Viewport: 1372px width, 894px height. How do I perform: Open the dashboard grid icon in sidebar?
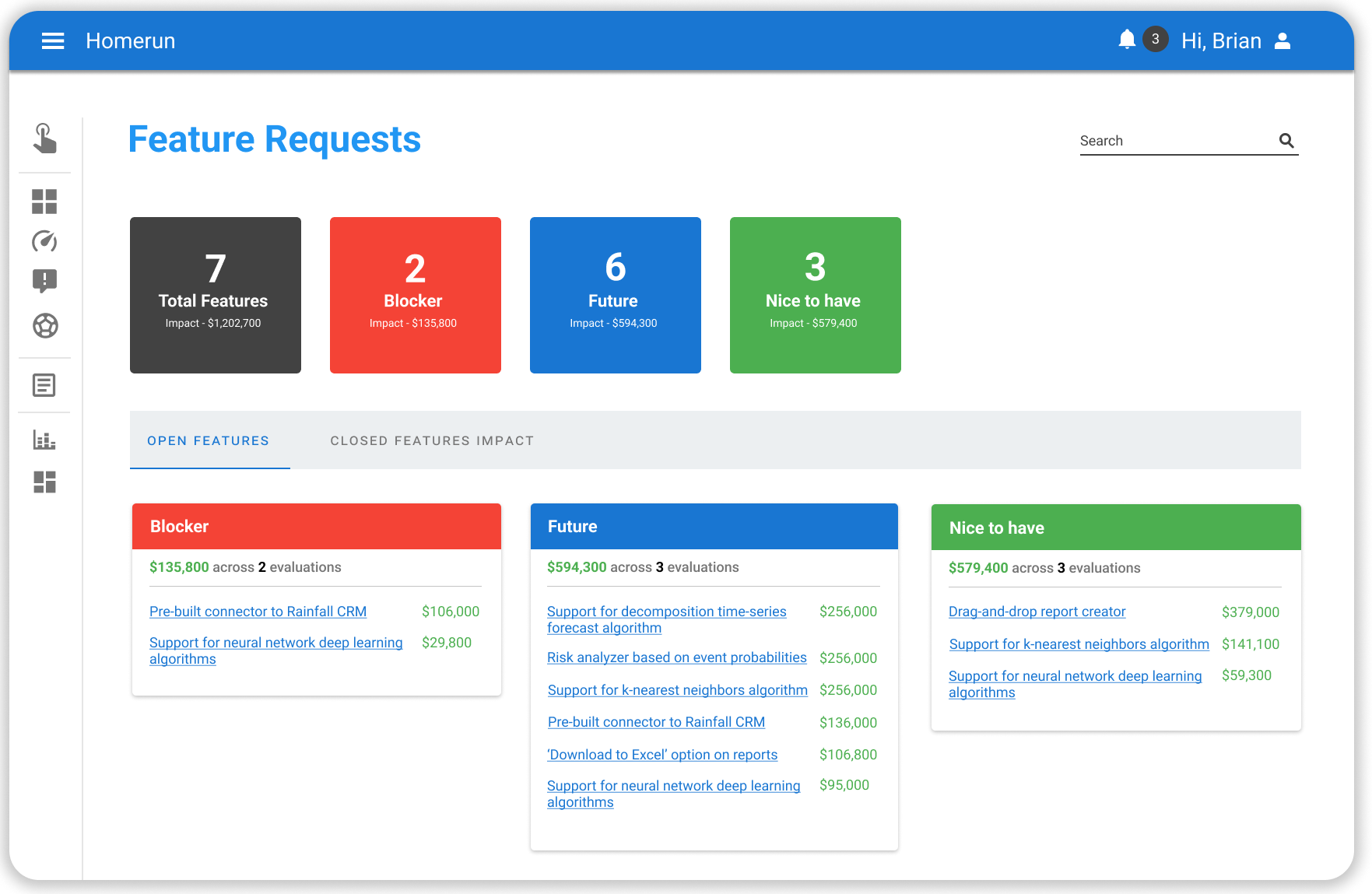44,202
